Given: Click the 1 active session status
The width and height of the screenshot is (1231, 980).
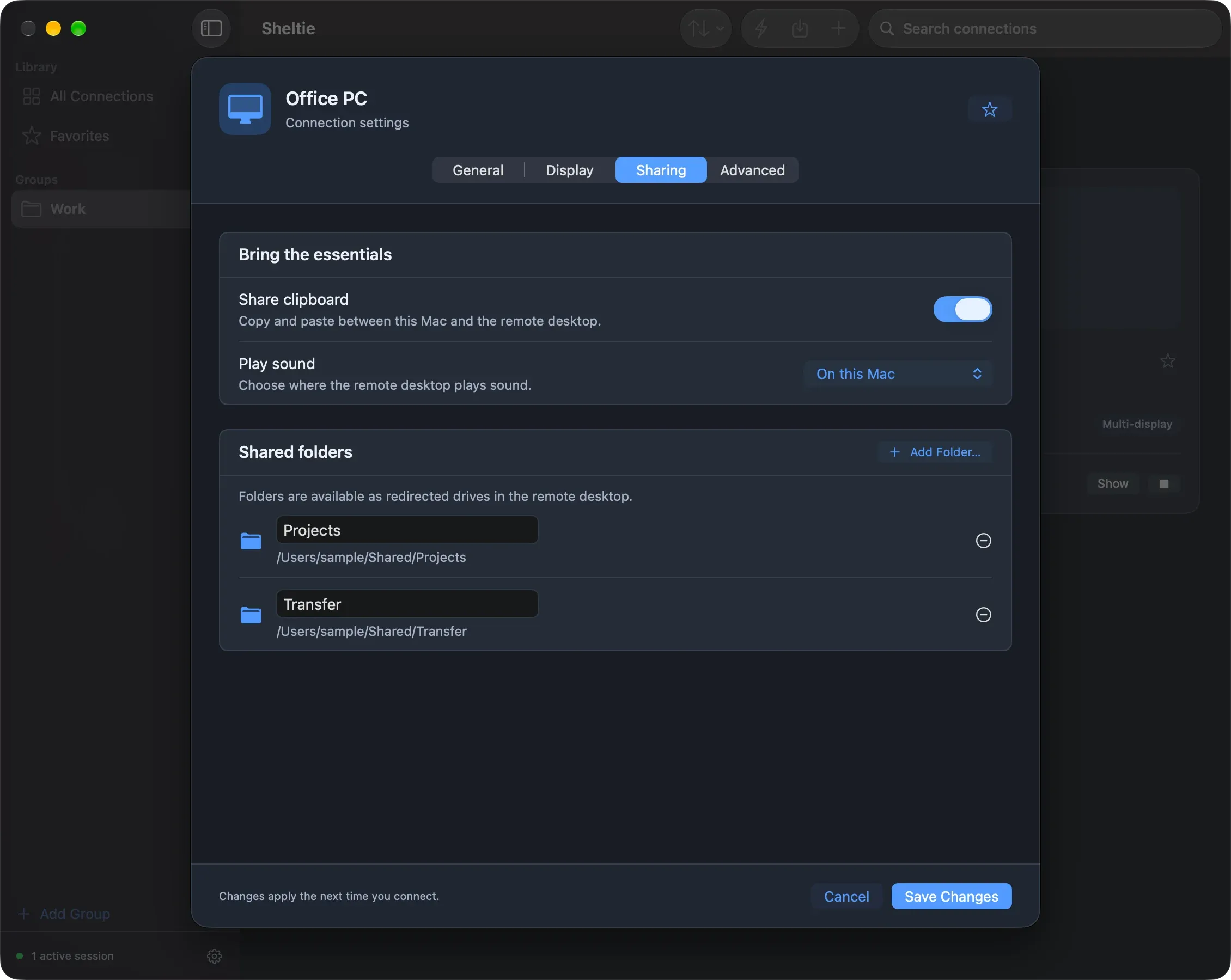Looking at the screenshot, I should tap(65, 956).
